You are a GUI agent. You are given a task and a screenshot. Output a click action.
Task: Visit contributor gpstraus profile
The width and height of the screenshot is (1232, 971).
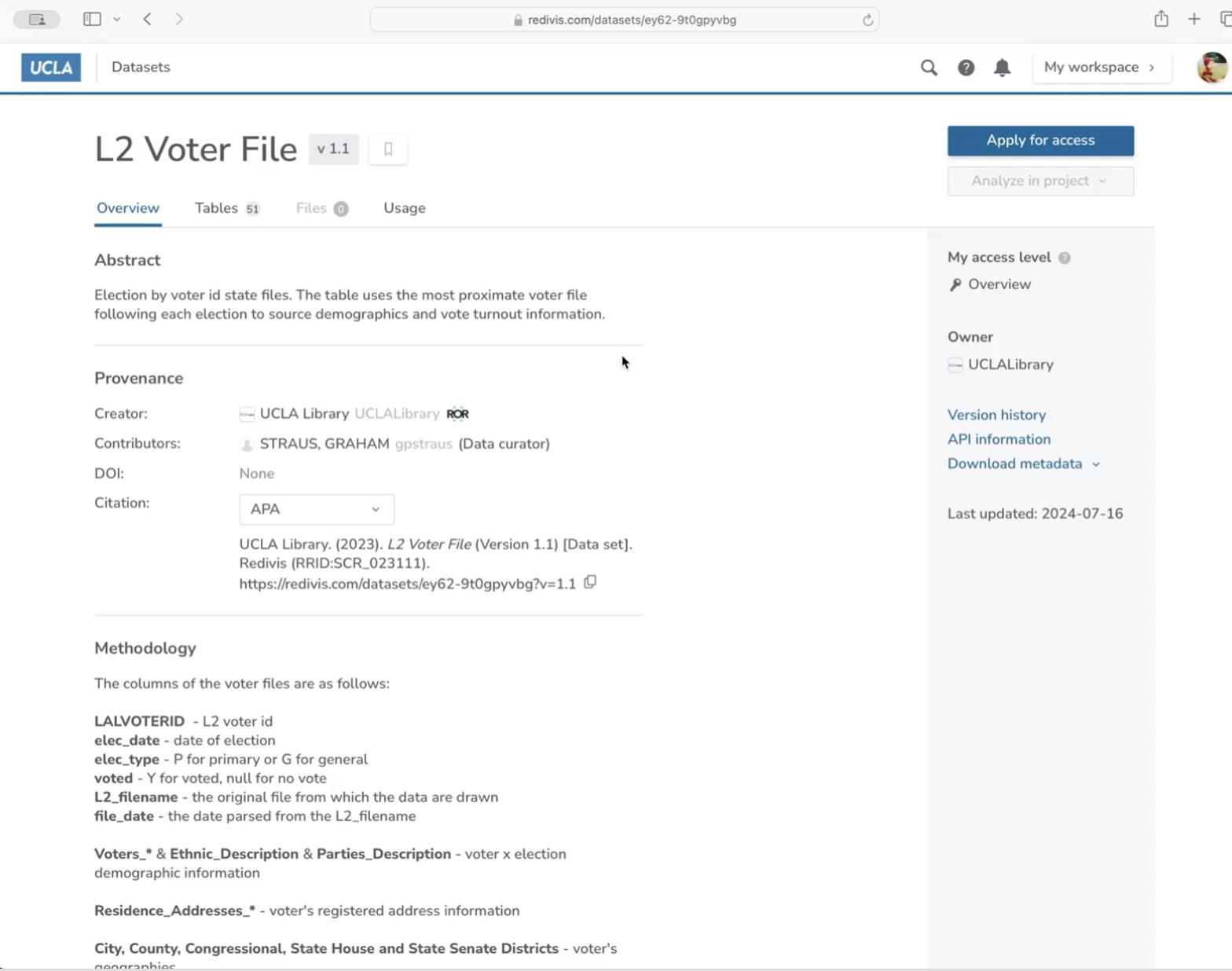423,444
